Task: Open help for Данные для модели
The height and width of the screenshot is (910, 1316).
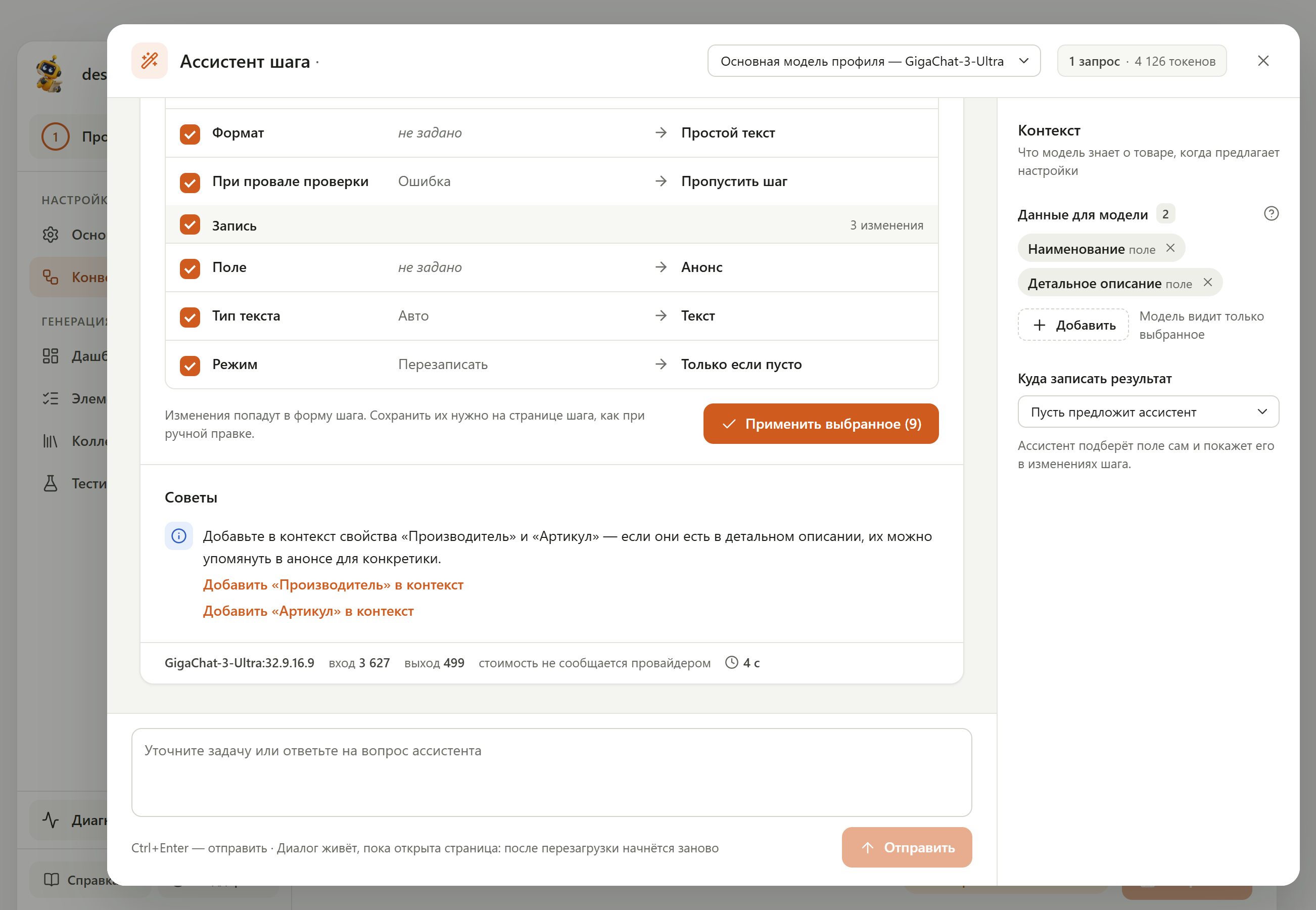Action: [1271, 214]
